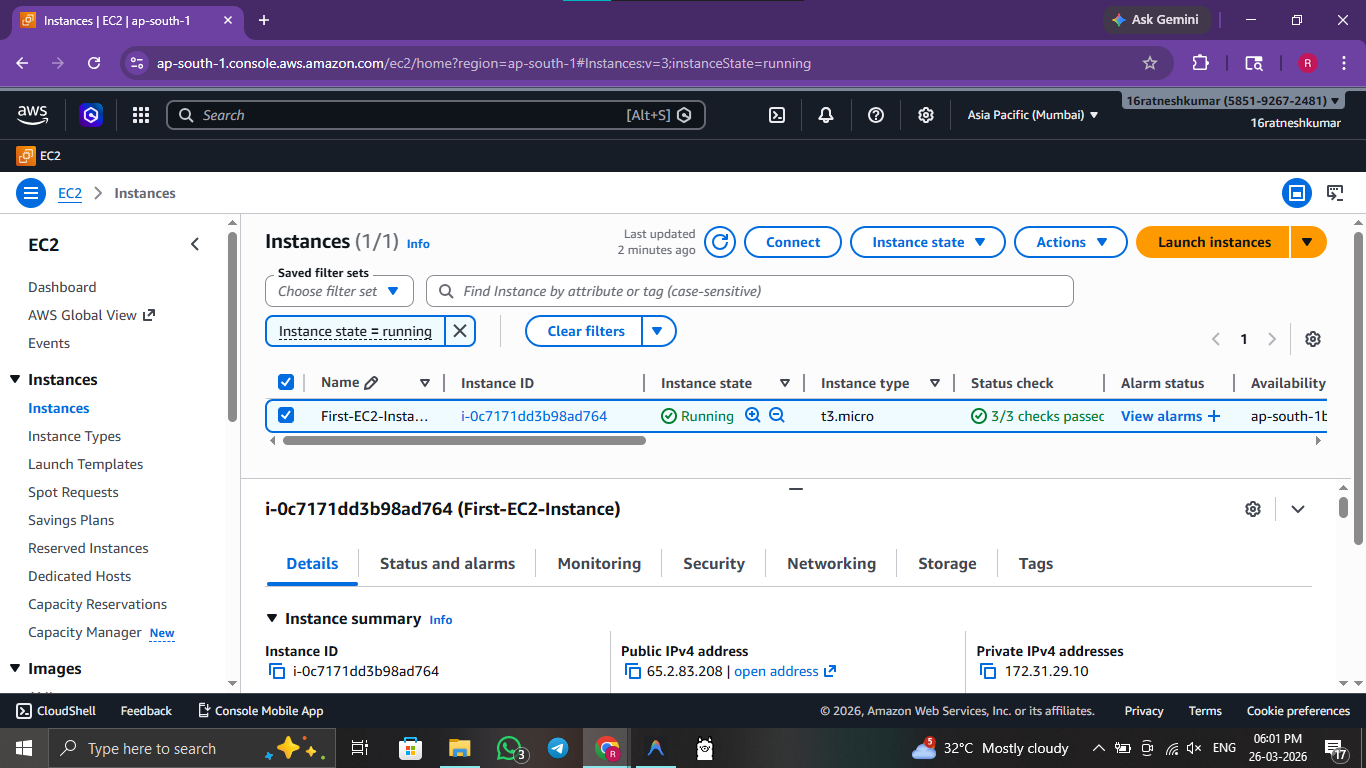Click the Launch instances button

[x=1214, y=242]
